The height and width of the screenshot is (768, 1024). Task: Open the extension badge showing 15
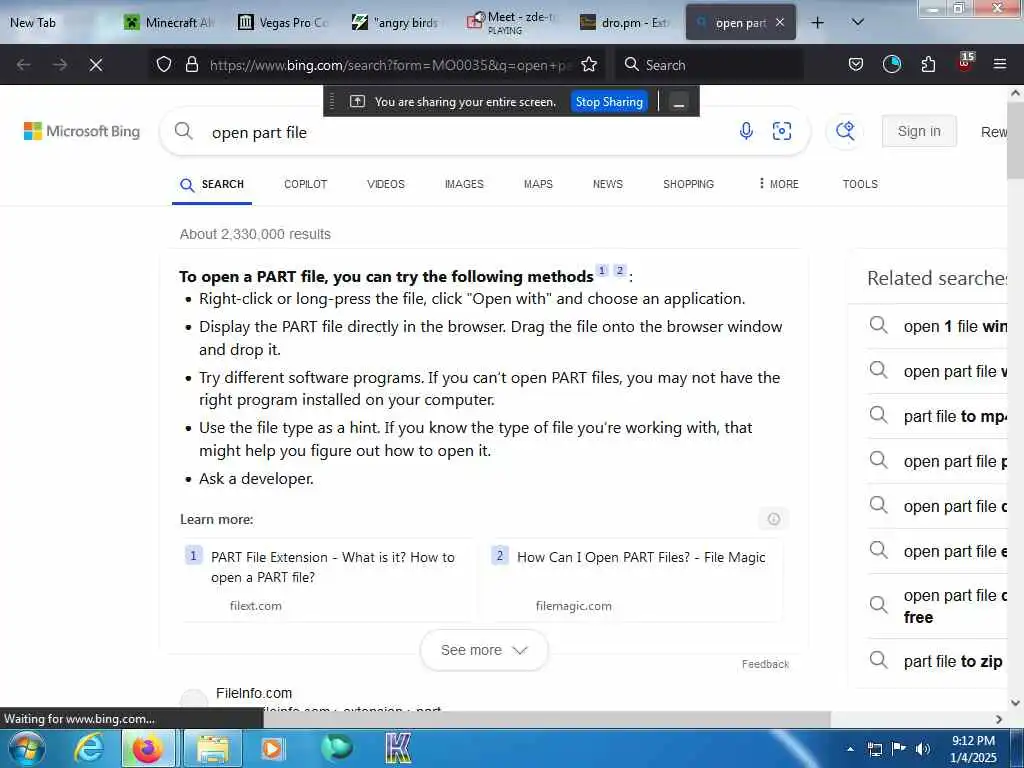(x=965, y=62)
